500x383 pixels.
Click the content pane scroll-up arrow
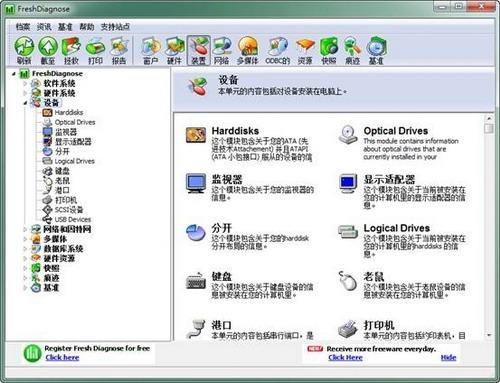(x=489, y=118)
